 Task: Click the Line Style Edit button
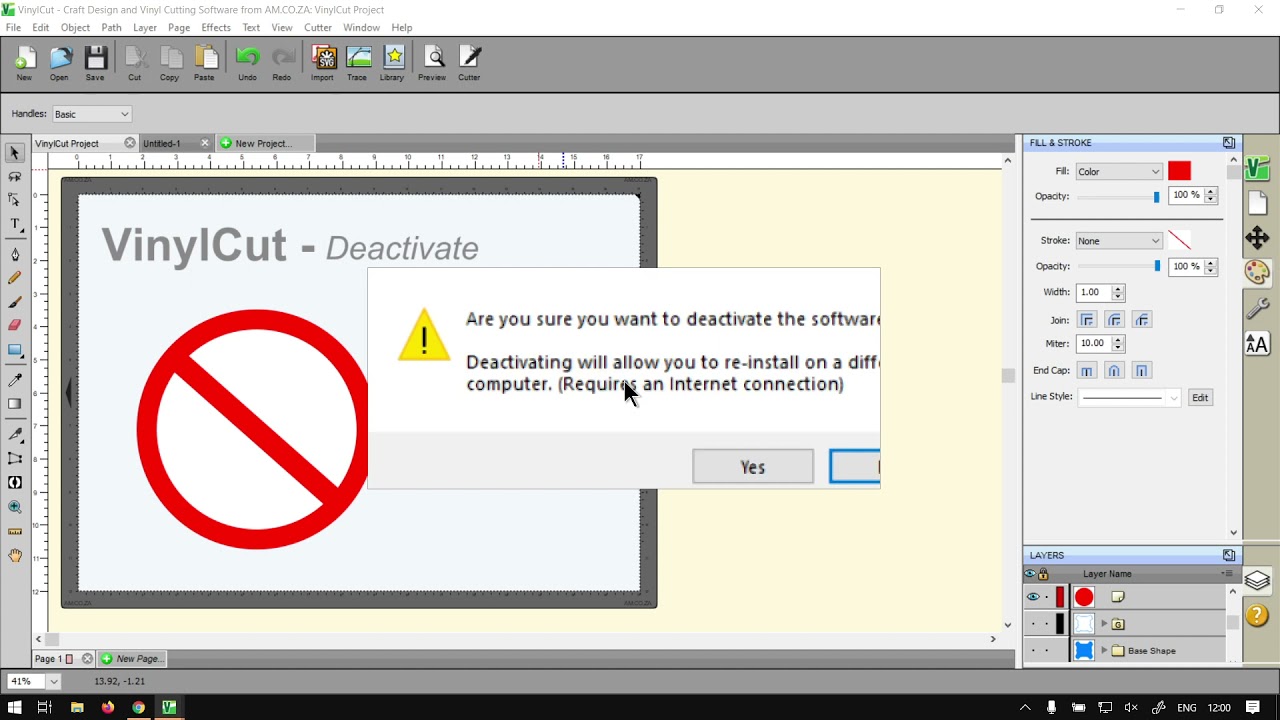pyautogui.click(x=1200, y=397)
